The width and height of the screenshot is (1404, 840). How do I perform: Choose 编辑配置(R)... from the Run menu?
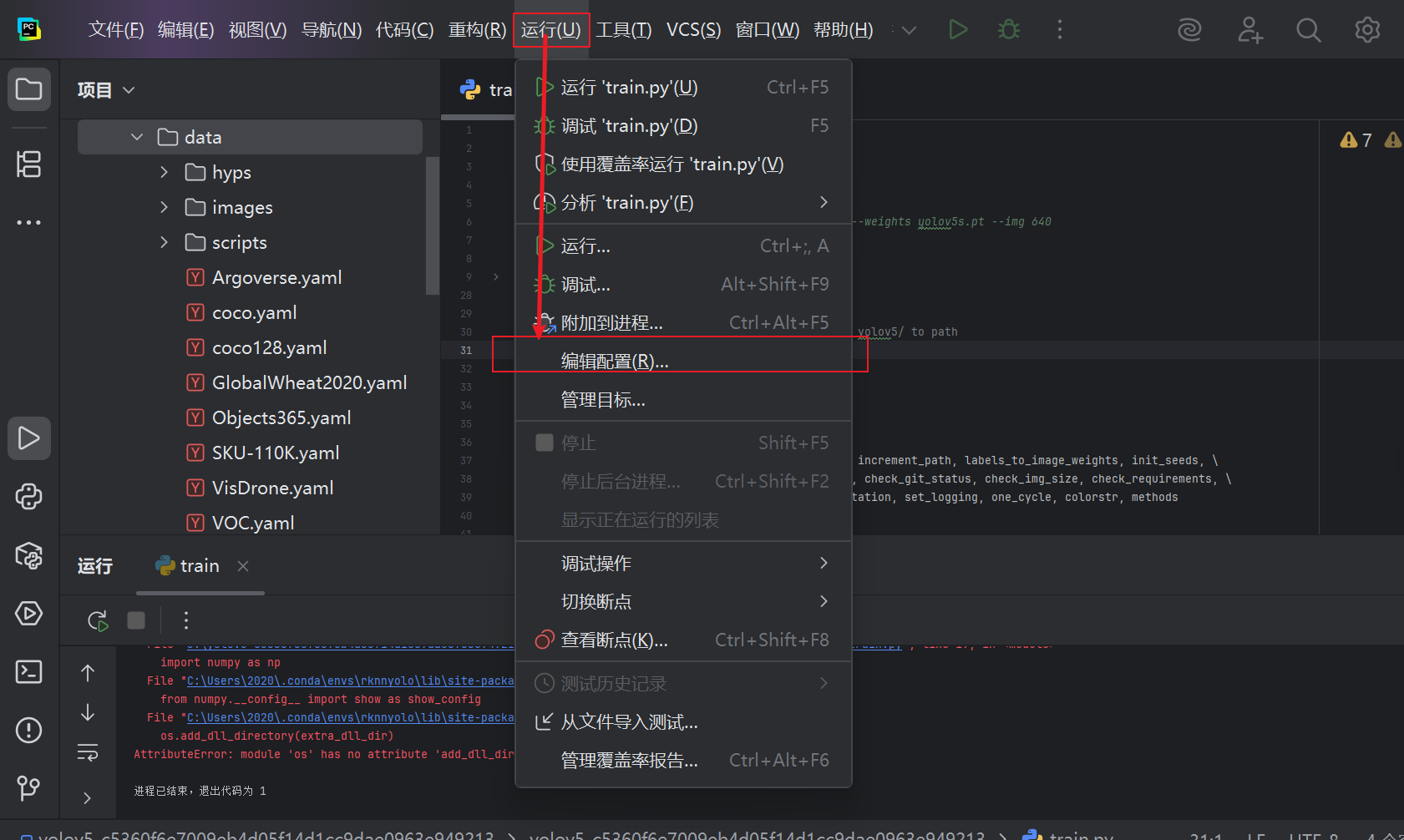(x=615, y=361)
